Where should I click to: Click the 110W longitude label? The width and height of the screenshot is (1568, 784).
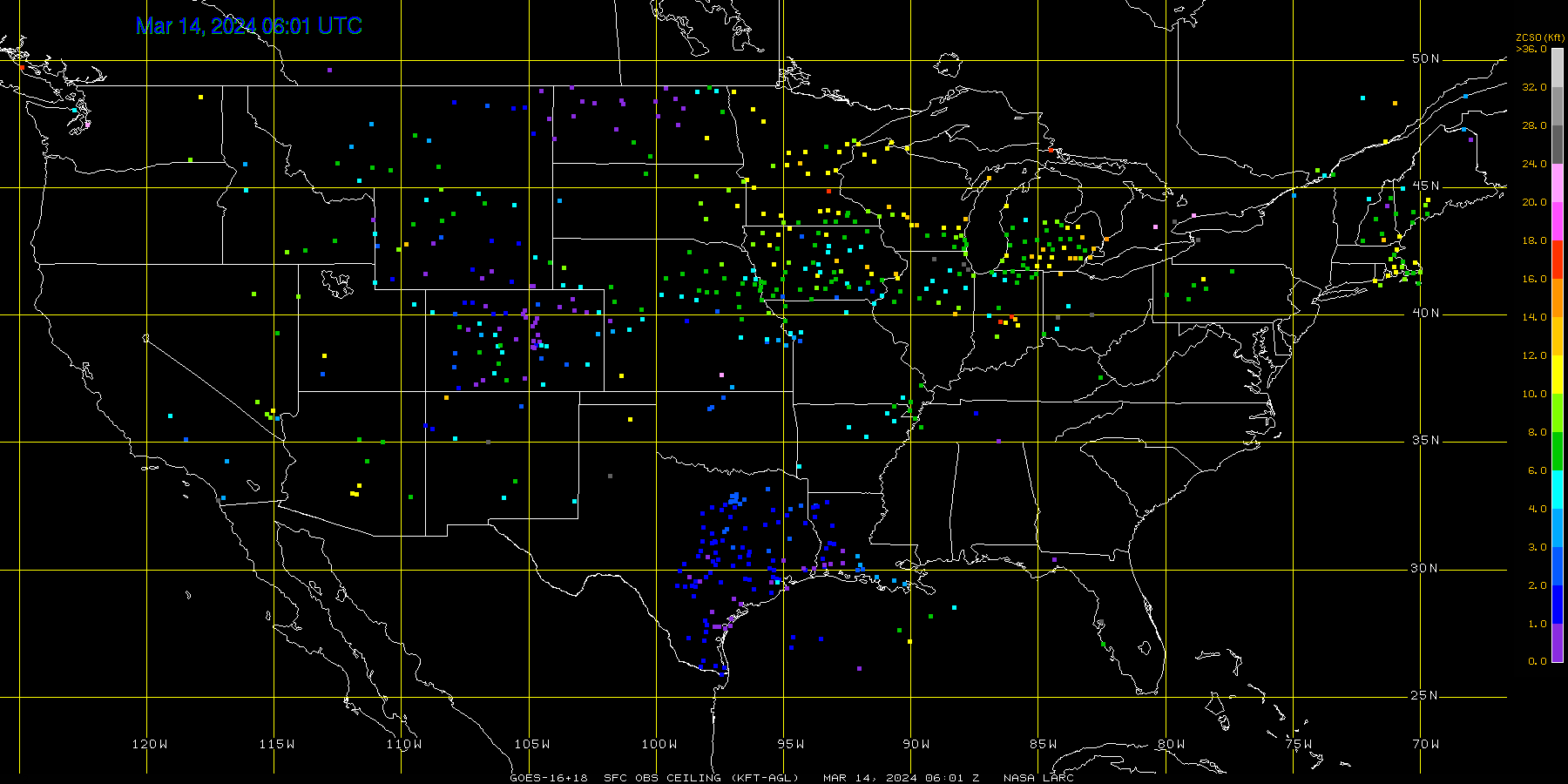click(x=404, y=744)
